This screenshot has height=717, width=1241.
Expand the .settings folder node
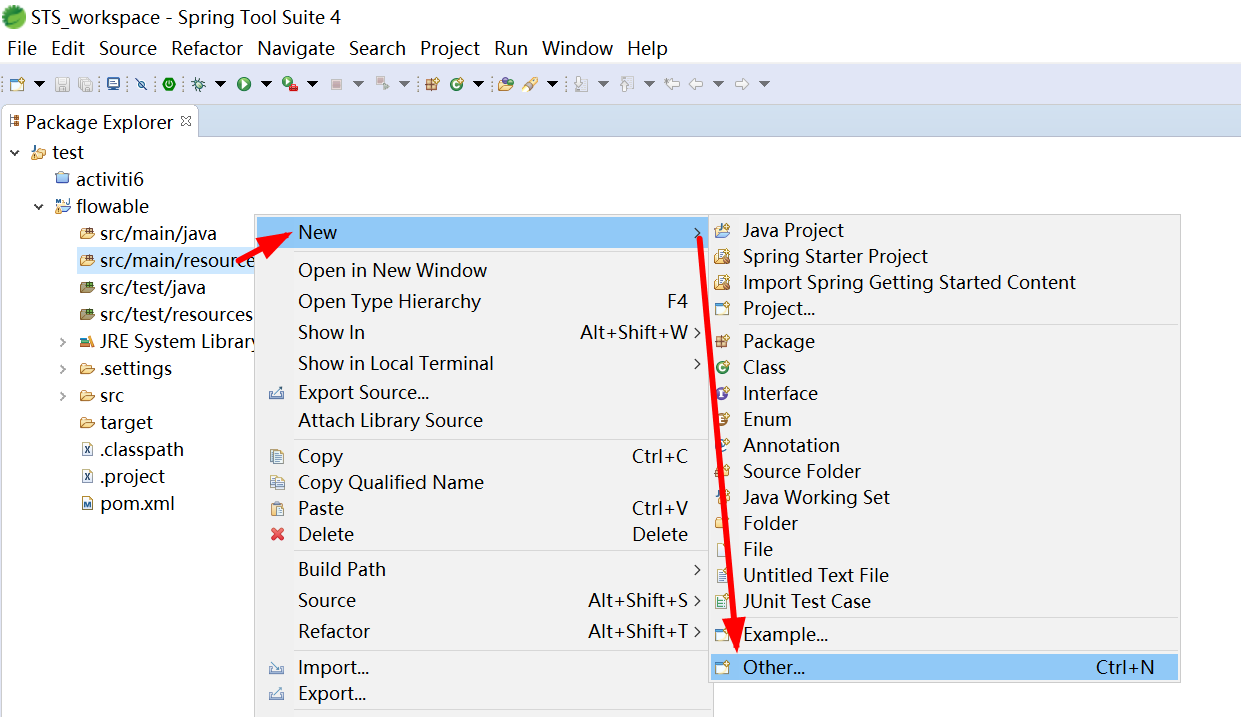tap(63, 369)
